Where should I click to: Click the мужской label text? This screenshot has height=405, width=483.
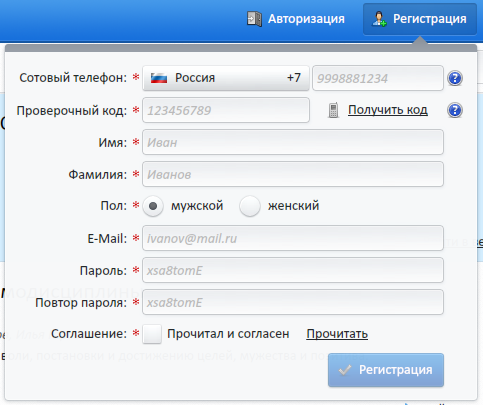(x=197, y=206)
